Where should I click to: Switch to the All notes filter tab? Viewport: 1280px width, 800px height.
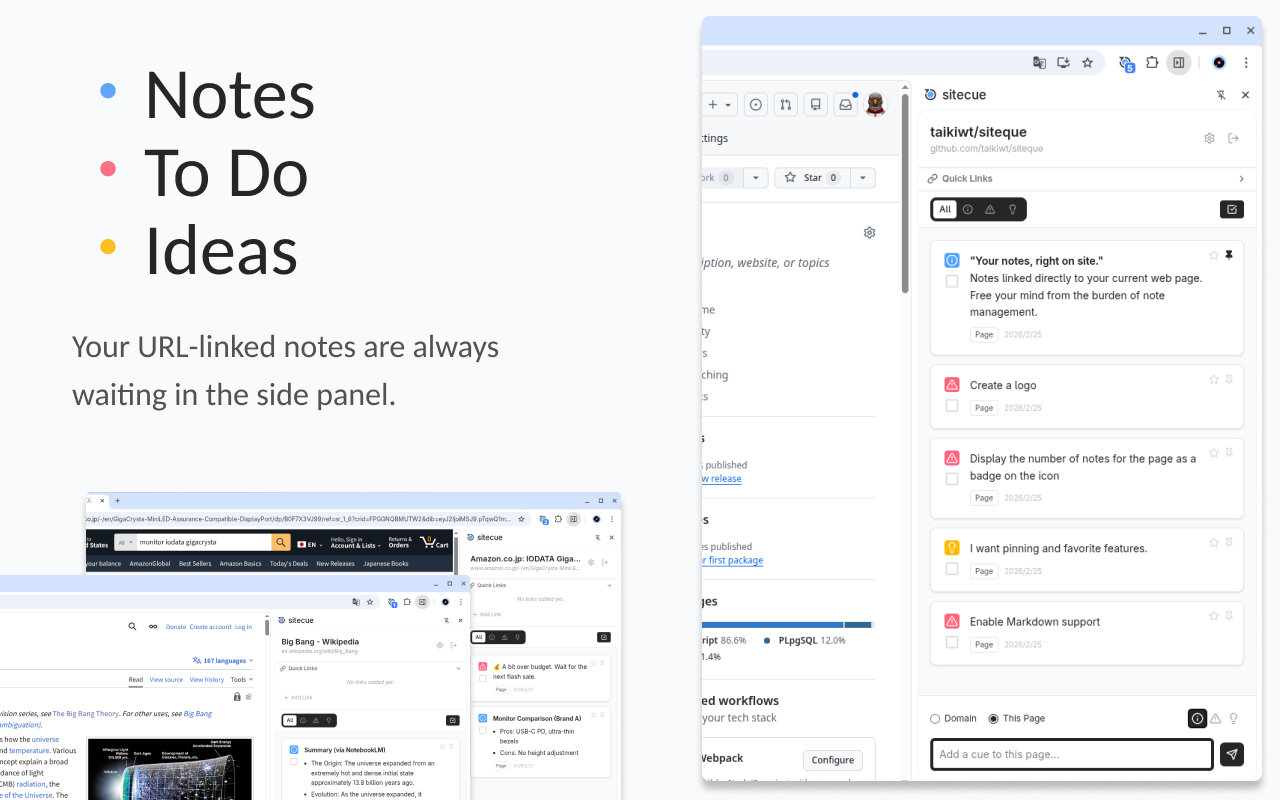click(944, 209)
